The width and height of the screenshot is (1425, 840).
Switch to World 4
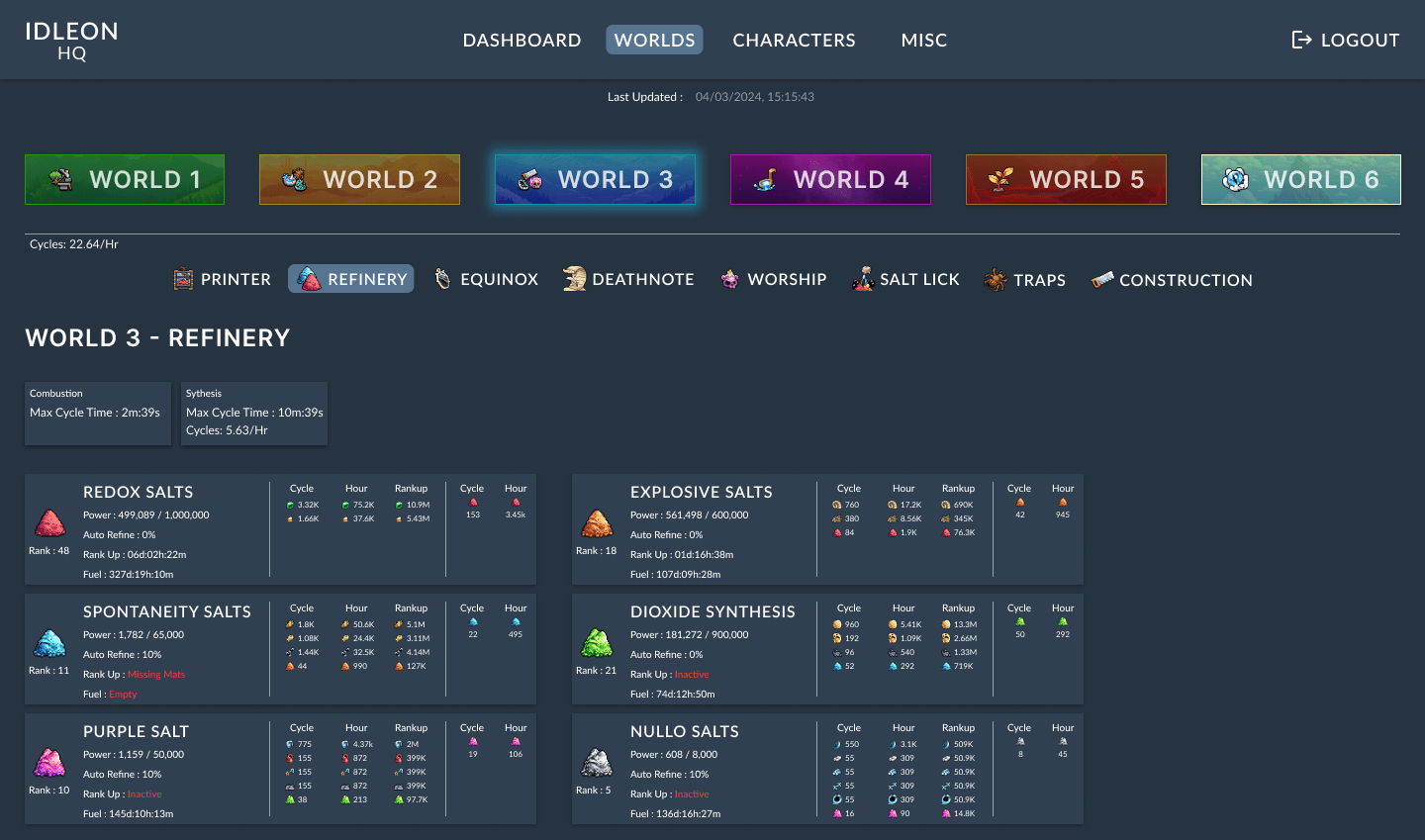(830, 179)
